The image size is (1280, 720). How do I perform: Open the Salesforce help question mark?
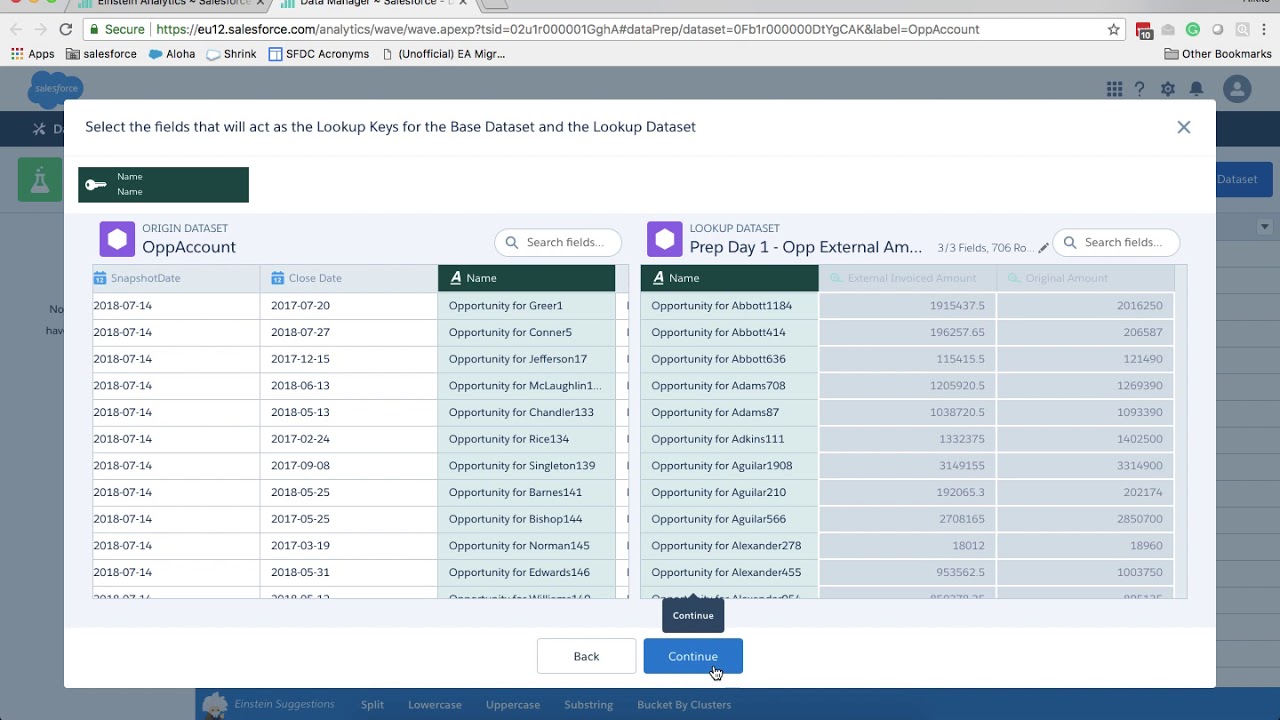pos(1139,89)
